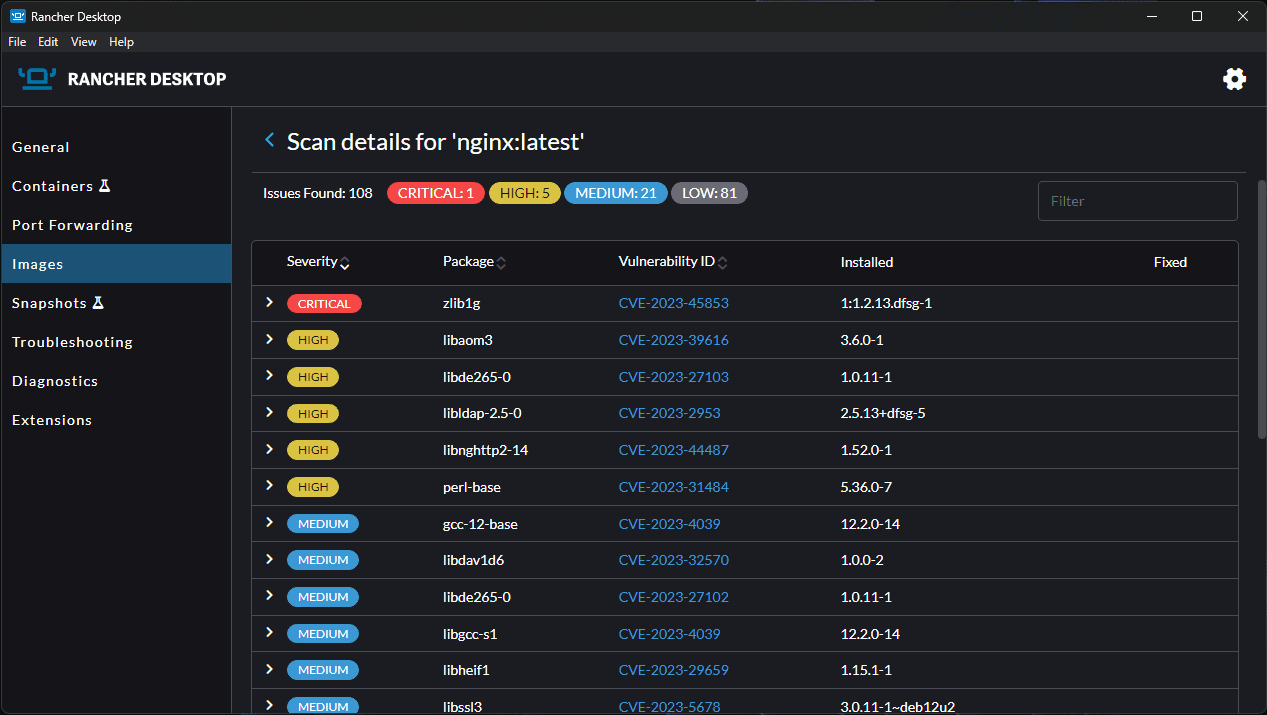Sort table by Severity column

coord(318,262)
